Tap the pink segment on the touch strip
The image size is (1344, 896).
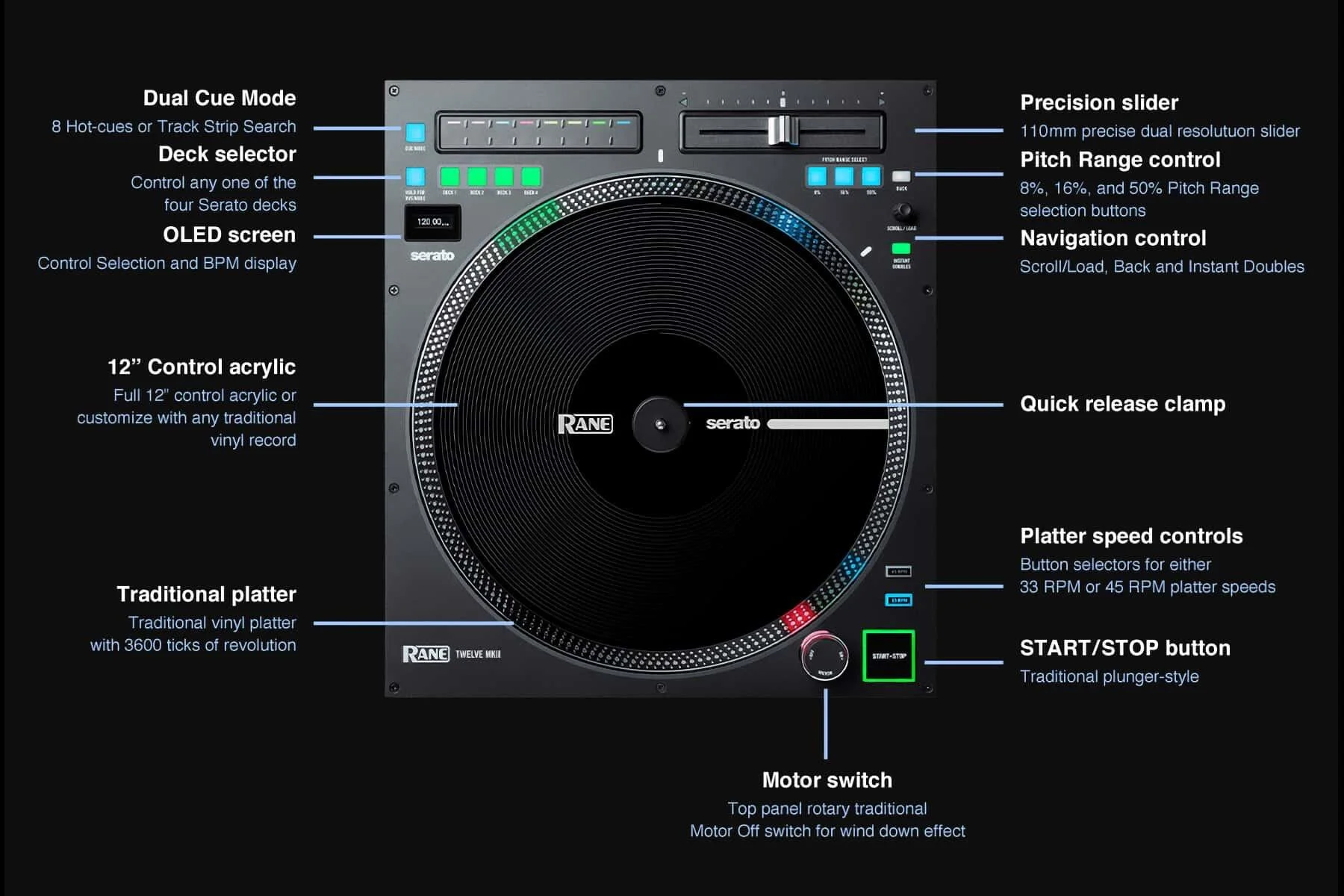(526, 122)
